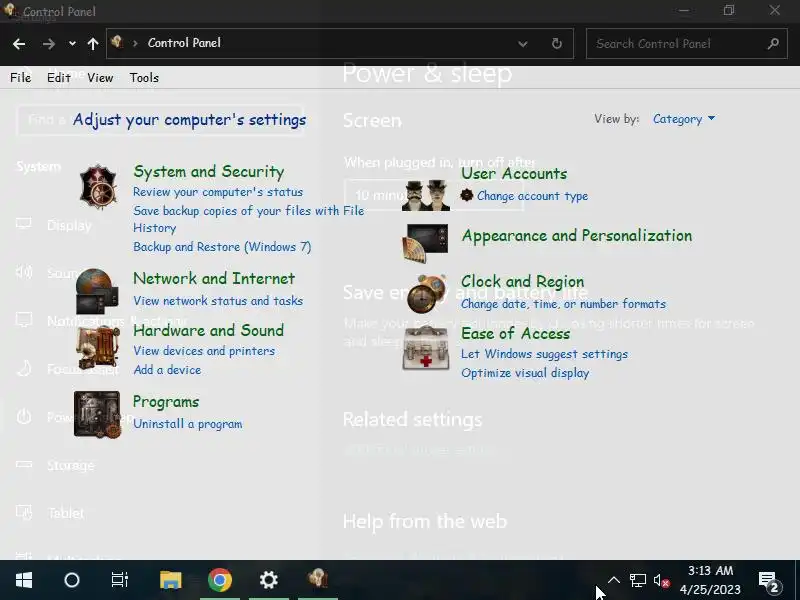
Task: Click Review your computer's status
Action: coord(218,192)
